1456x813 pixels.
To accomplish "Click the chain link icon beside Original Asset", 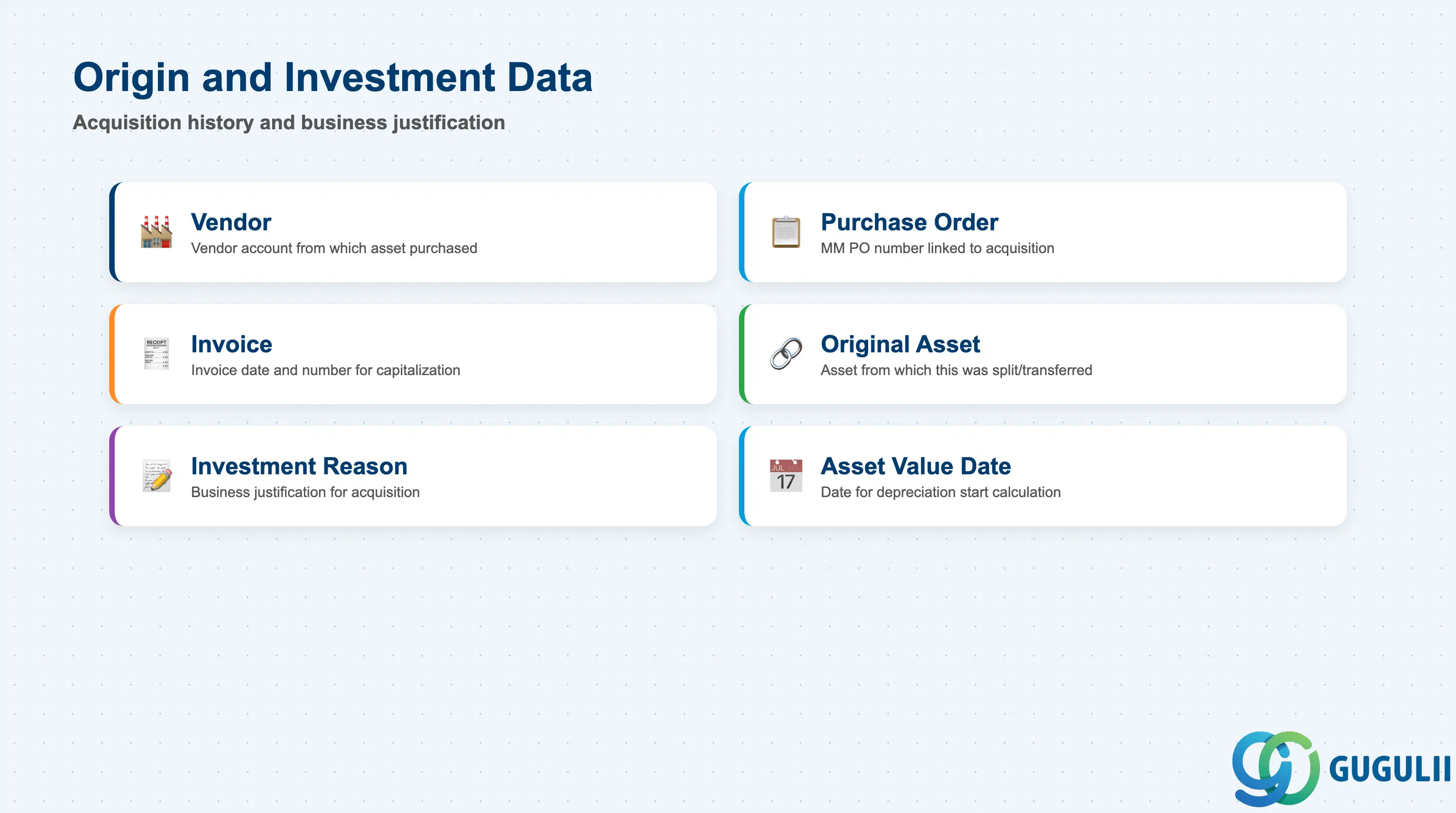I will (786, 354).
